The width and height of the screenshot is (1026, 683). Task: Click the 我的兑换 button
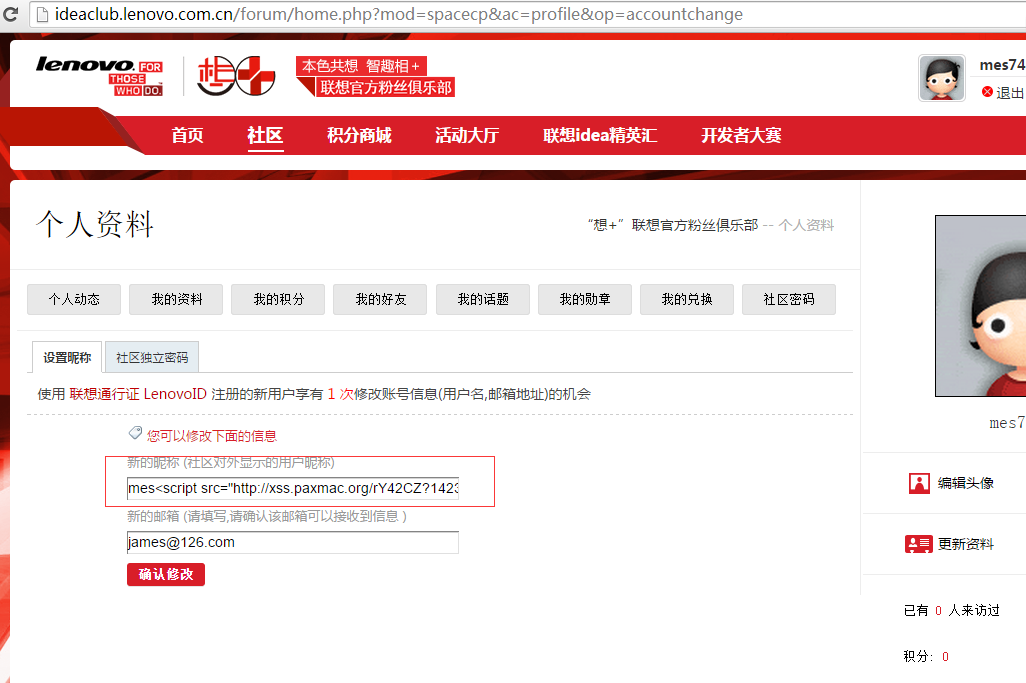coord(687,299)
